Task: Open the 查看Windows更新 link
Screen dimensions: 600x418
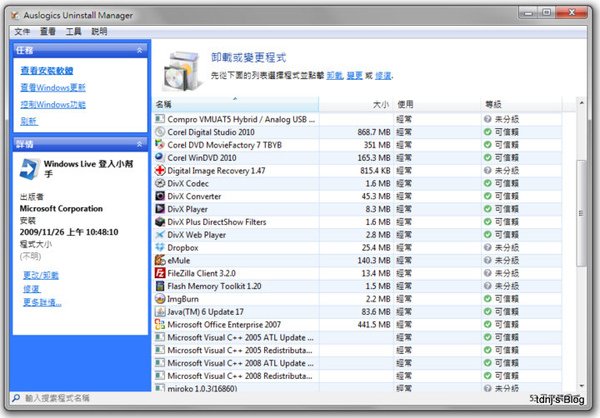Action: (53, 88)
